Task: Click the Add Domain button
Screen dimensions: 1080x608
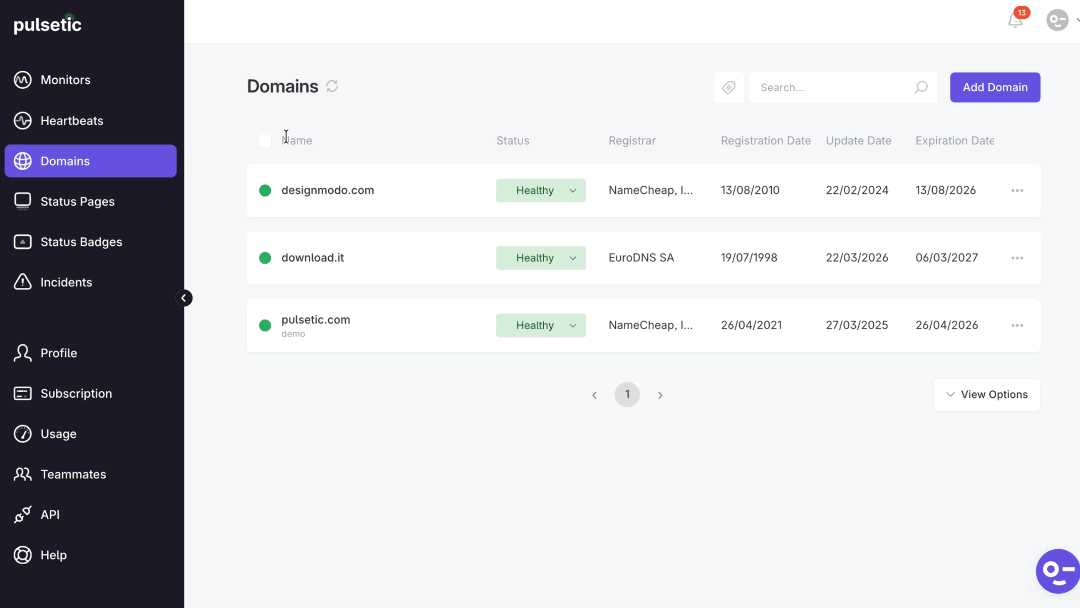Action: click(994, 87)
